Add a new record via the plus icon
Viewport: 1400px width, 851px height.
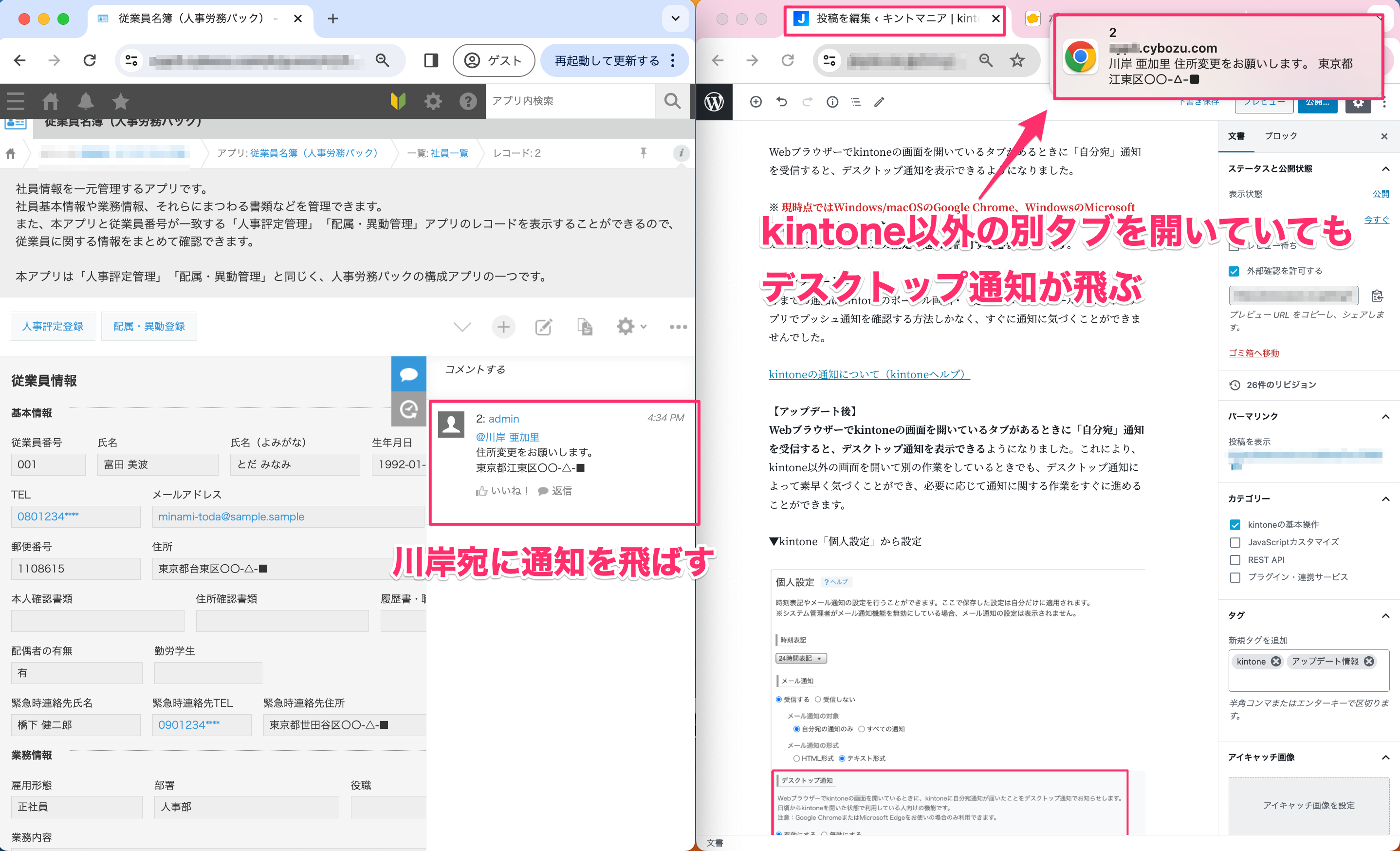click(503, 327)
